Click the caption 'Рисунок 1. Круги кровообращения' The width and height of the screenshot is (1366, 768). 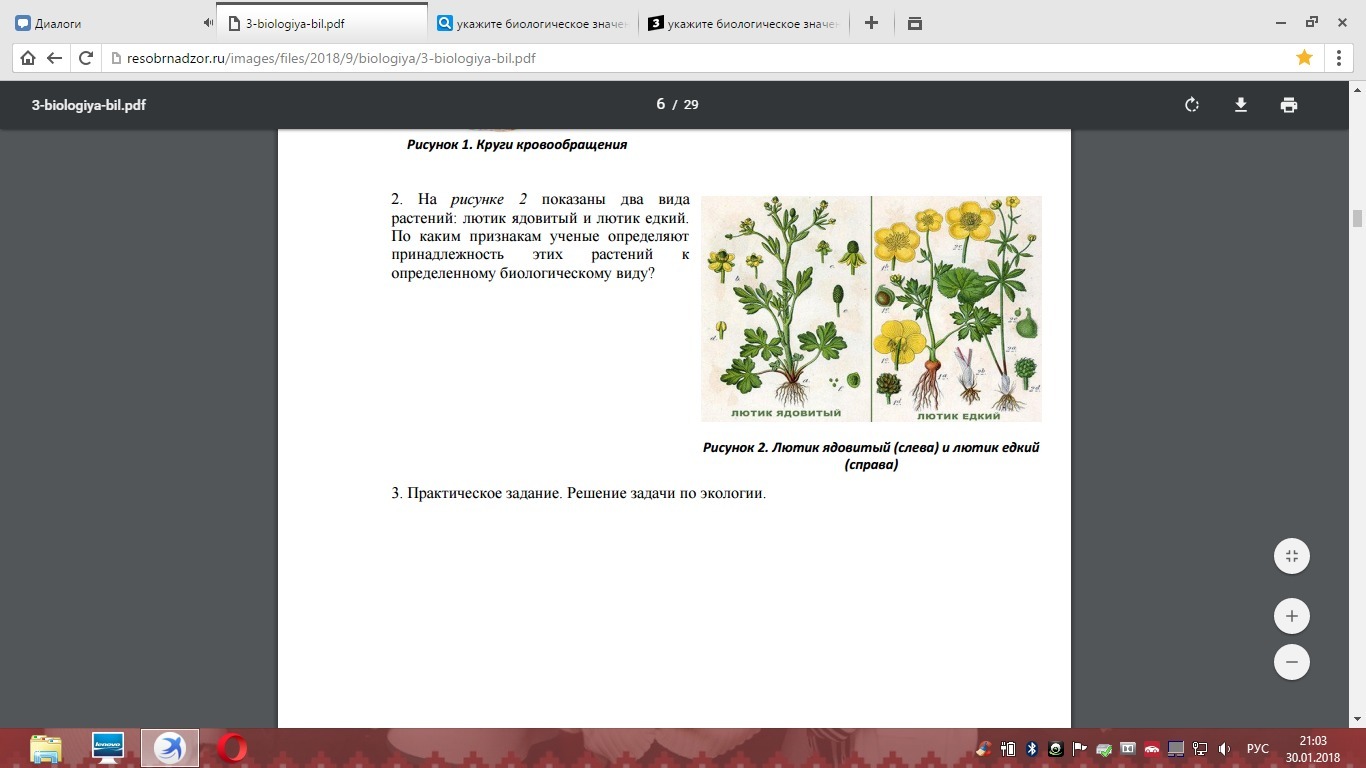coord(517,145)
